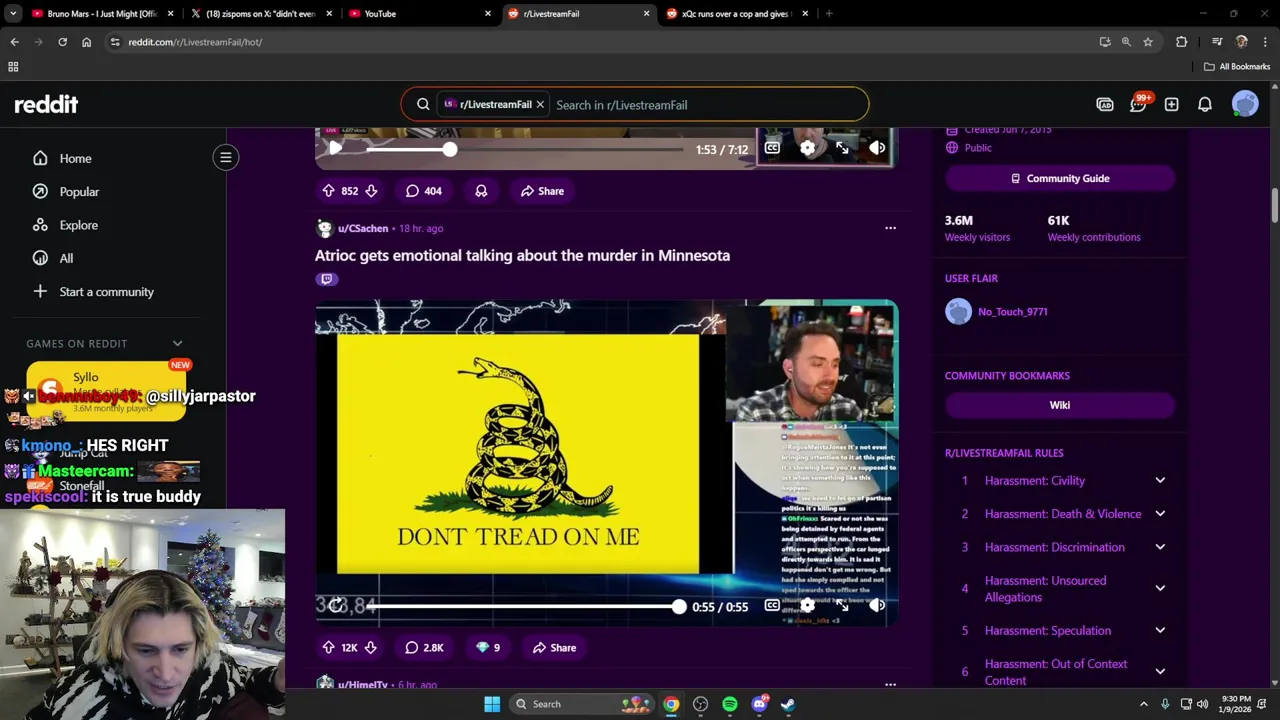Open u/CSachen user profile
This screenshot has width=1280, height=720.
[x=363, y=228]
